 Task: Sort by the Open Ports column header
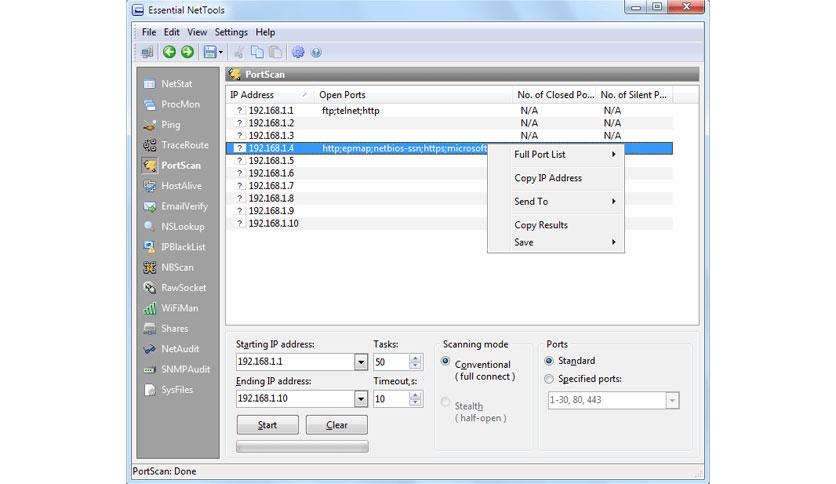coord(413,95)
